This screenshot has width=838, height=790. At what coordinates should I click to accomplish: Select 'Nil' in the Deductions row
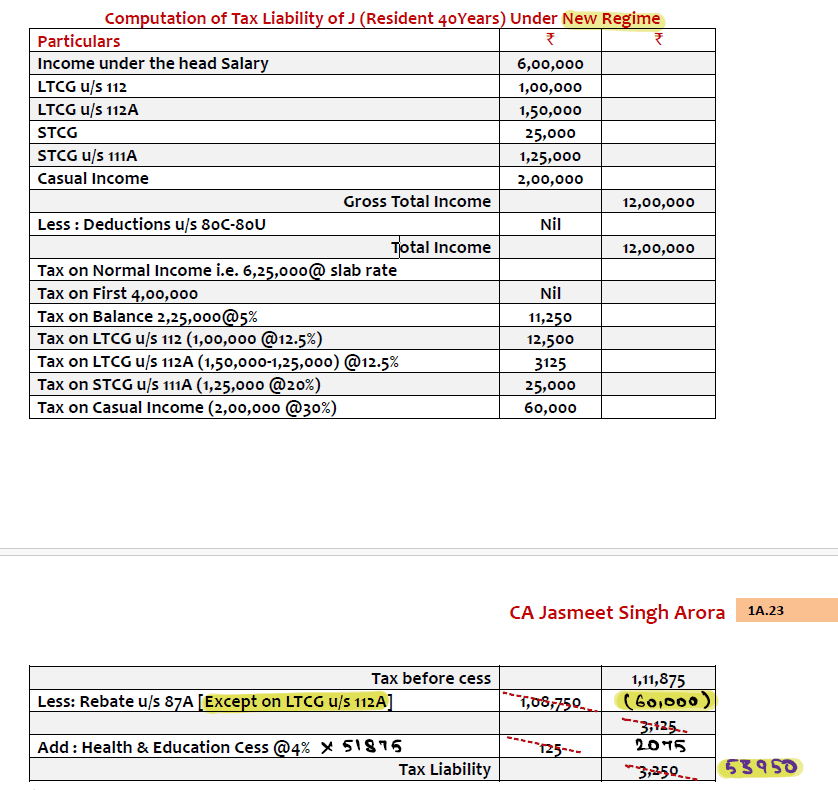coord(550,224)
